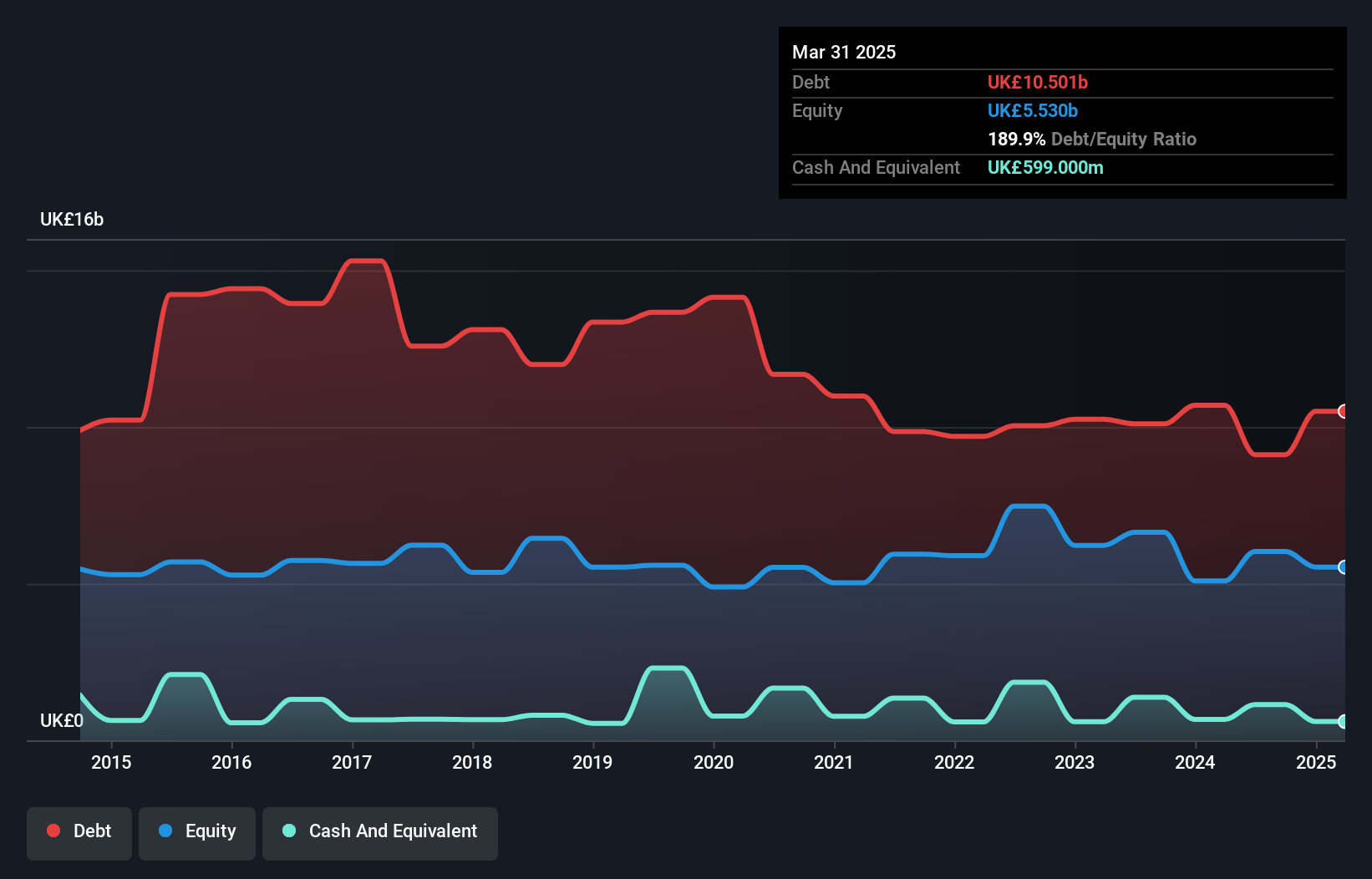Viewport: 1372px width, 879px height.
Task: Click the red Debt legend dot
Action: click(x=53, y=831)
